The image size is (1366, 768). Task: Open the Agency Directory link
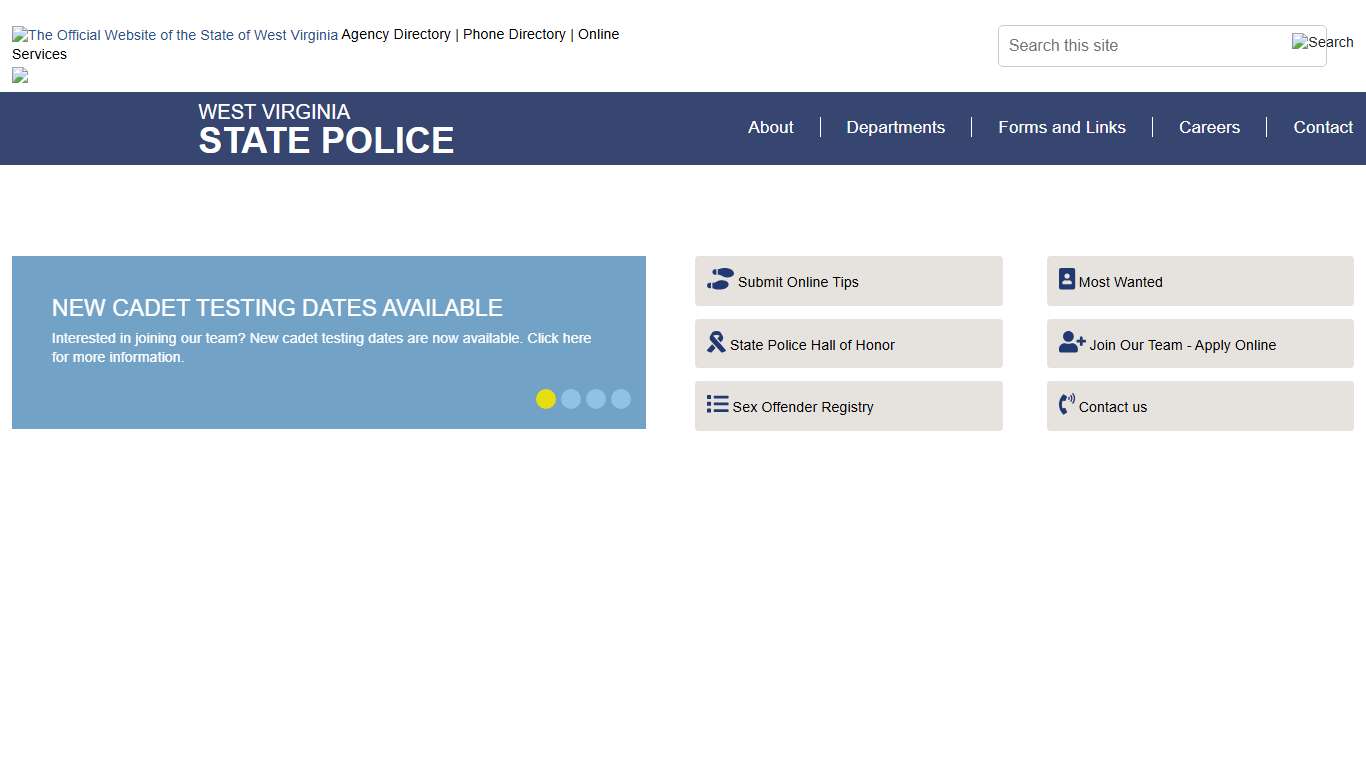pyautogui.click(x=396, y=34)
